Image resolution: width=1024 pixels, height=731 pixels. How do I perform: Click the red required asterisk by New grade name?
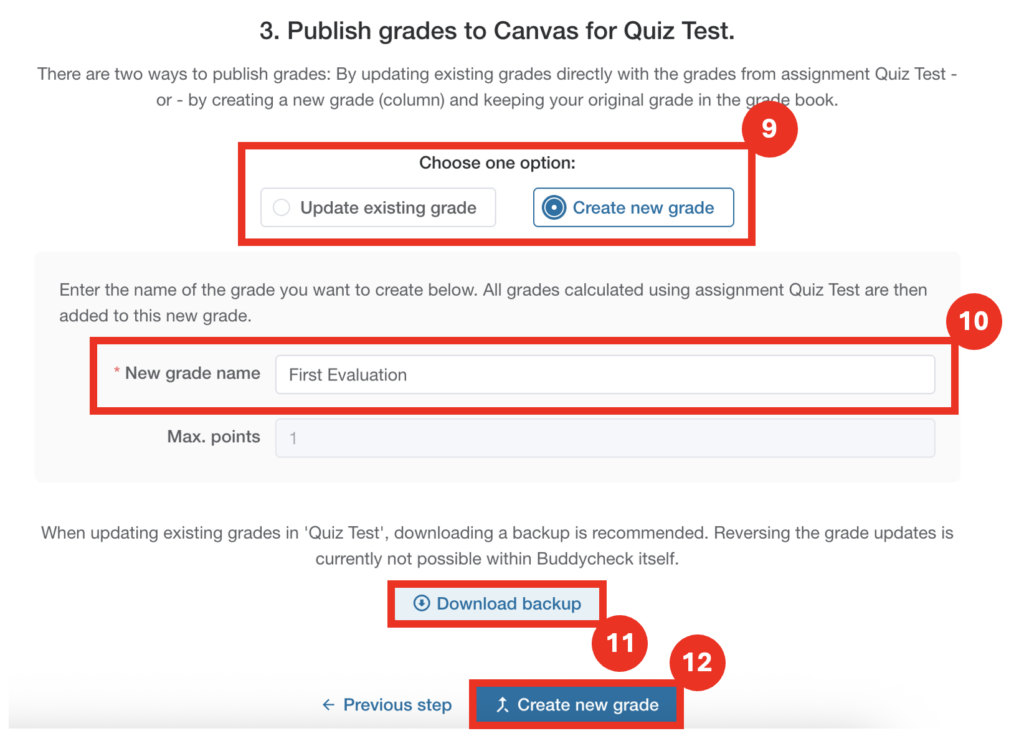point(116,373)
